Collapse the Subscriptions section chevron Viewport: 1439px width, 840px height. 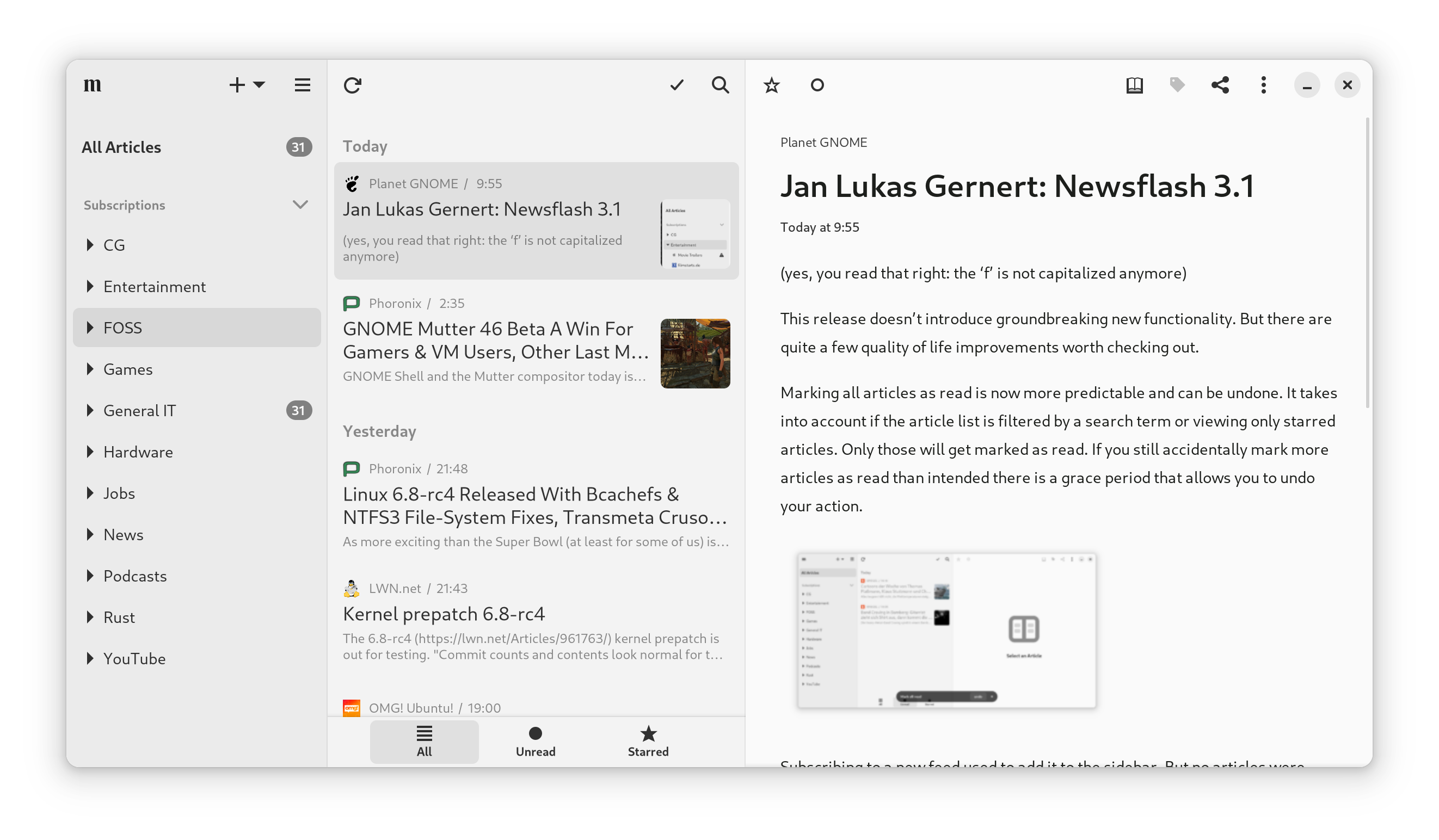(x=300, y=205)
